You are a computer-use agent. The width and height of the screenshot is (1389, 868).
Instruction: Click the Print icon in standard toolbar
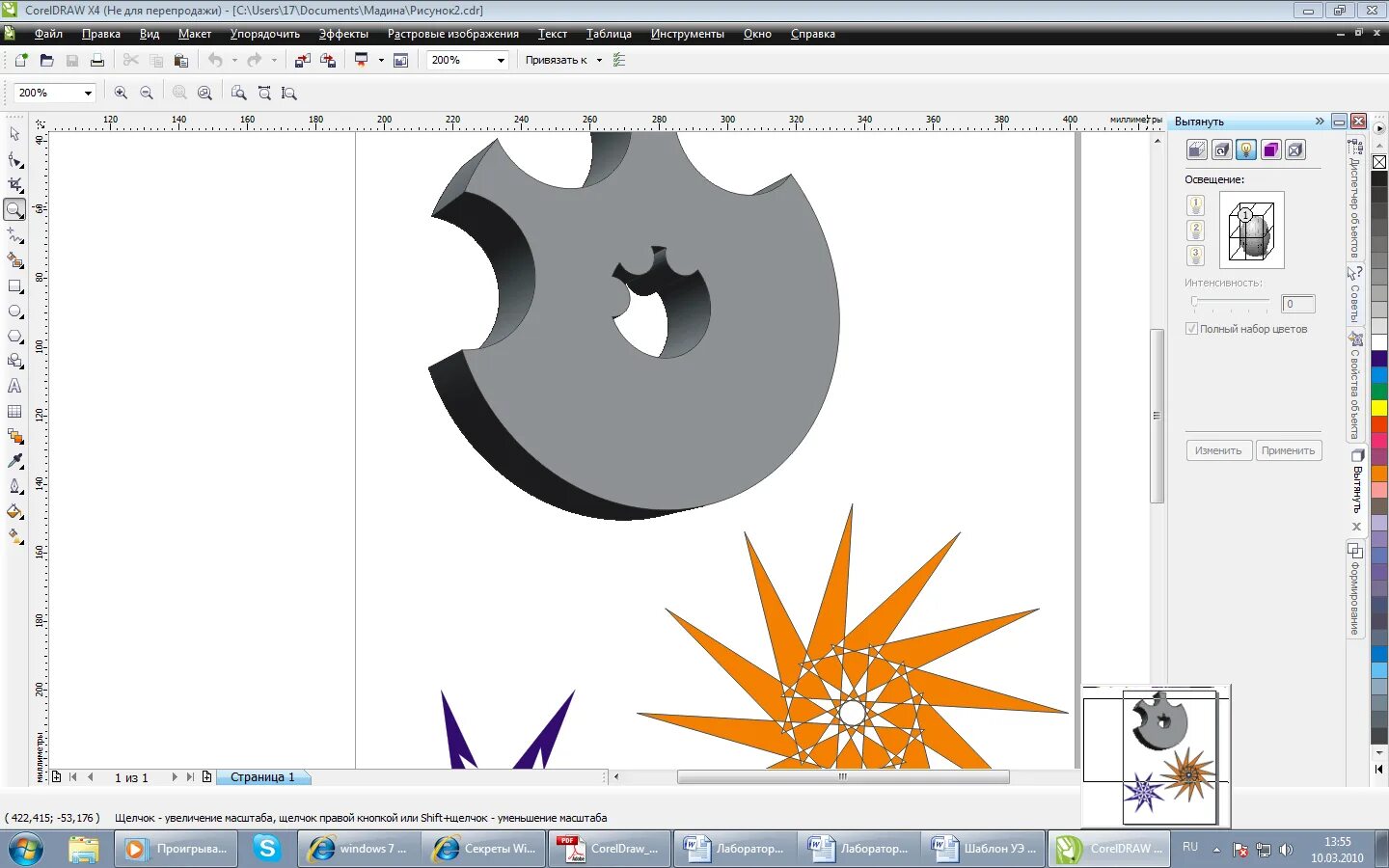coord(96,60)
